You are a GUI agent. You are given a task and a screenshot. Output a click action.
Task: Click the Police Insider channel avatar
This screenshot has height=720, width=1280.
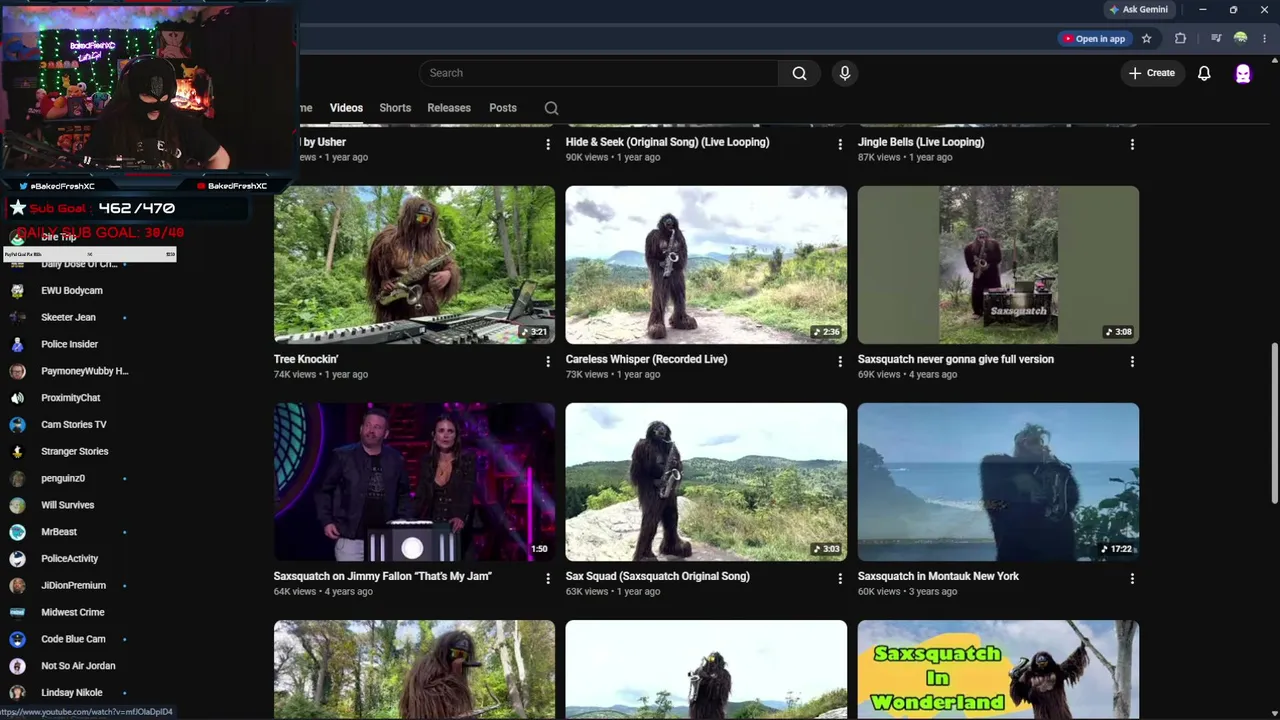pos(17,345)
